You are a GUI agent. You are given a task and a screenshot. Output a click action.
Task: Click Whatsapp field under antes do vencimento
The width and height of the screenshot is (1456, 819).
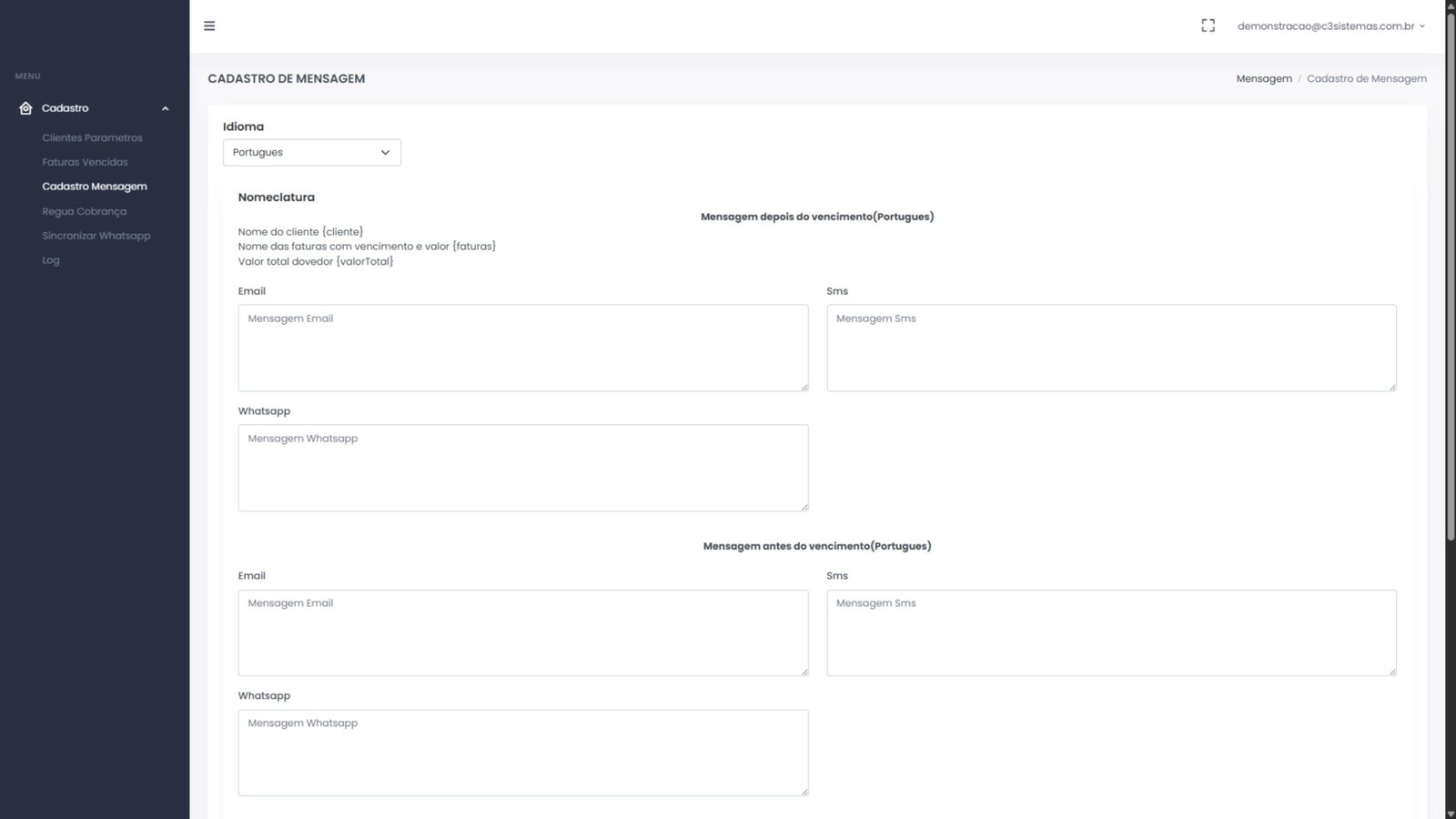[522, 753]
